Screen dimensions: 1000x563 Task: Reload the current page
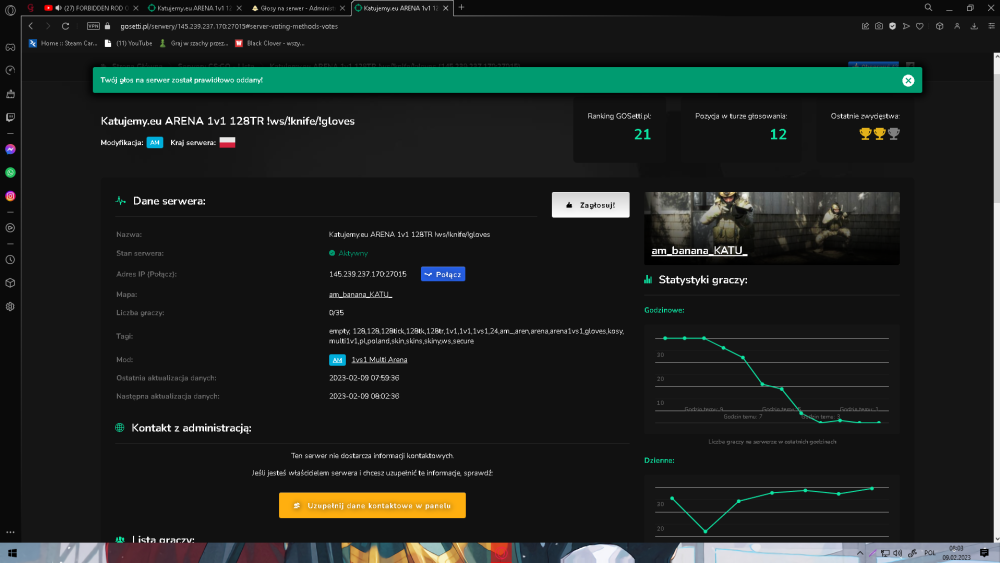coord(65,26)
